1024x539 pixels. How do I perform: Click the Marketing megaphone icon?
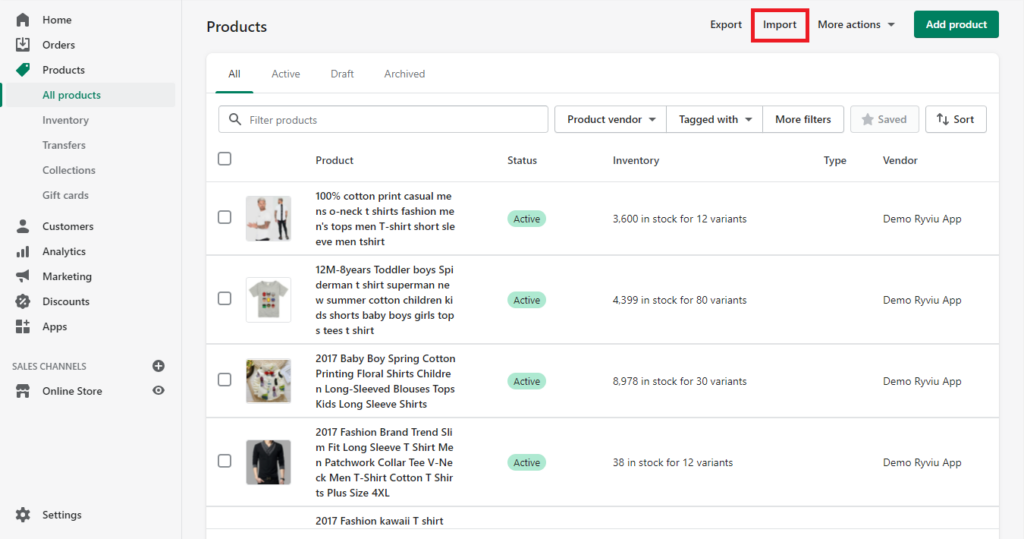coord(23,276)
